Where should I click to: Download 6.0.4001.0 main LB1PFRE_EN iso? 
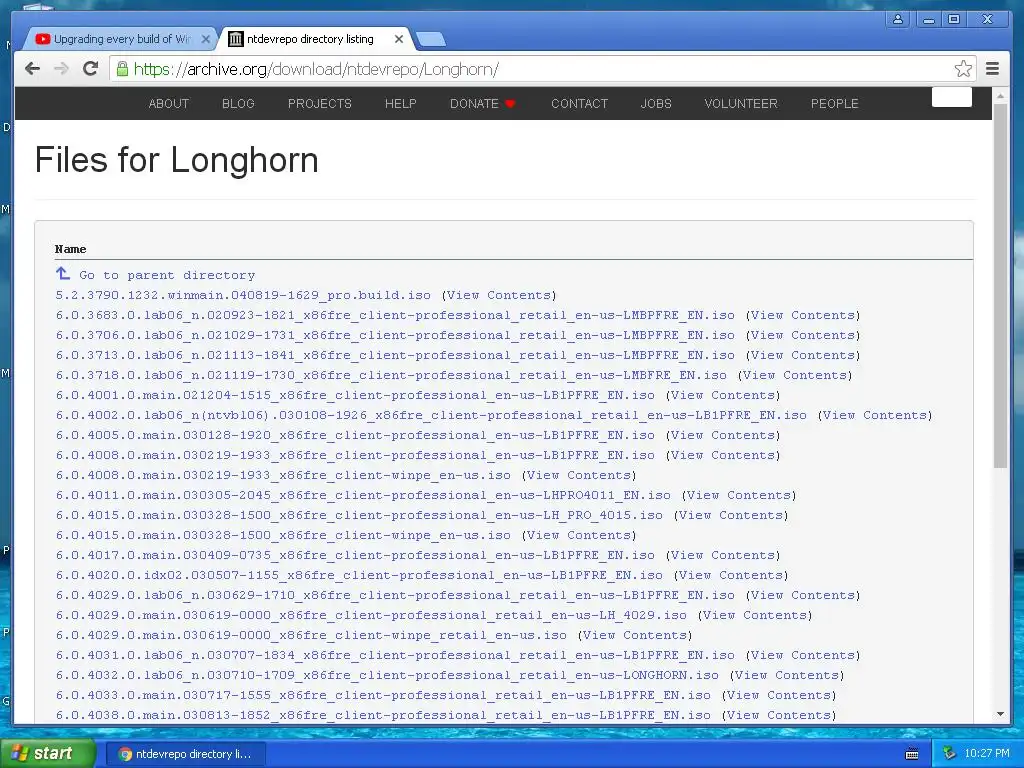click(x=355, y=395)
